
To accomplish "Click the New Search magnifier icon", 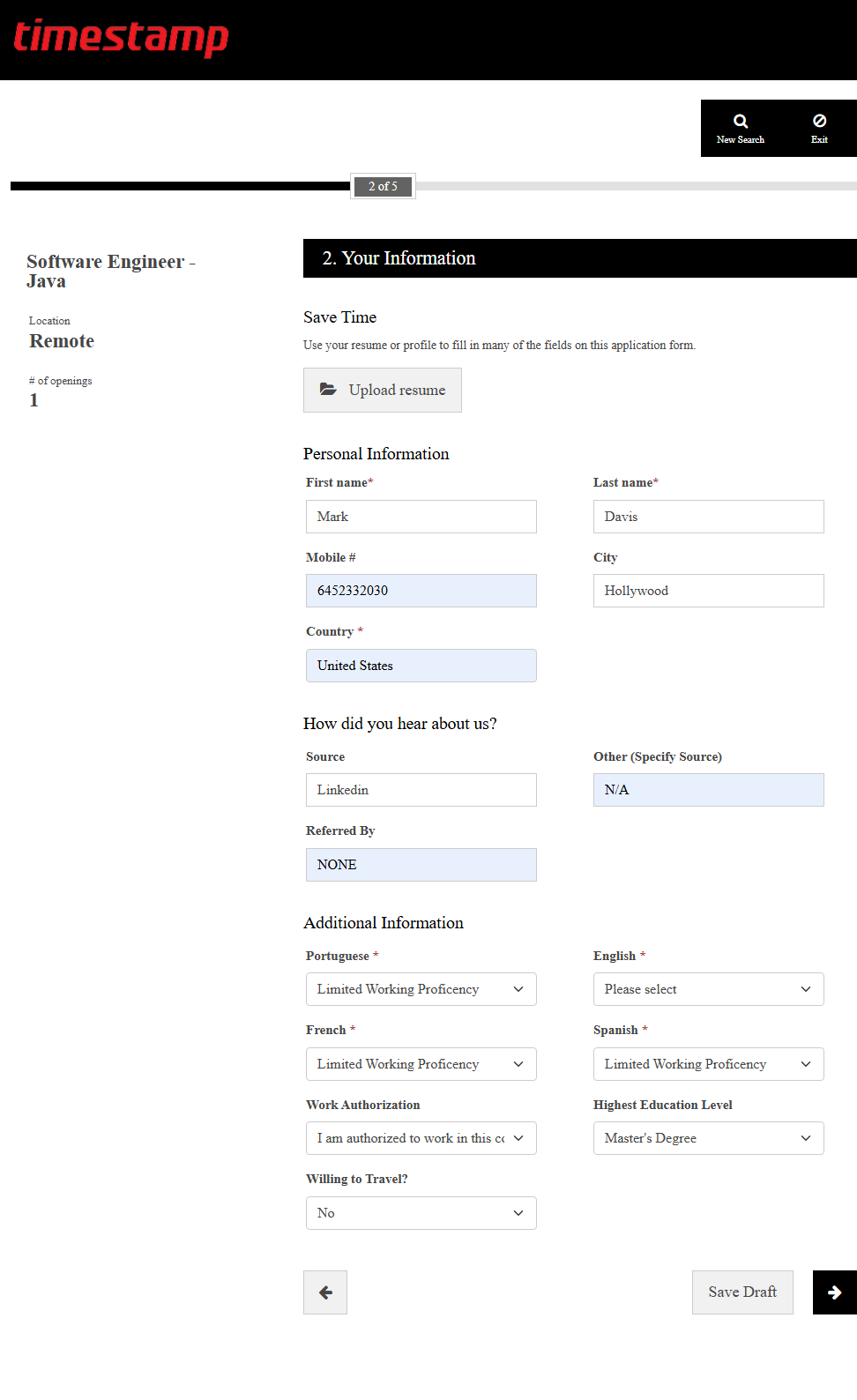I will 741,122.
